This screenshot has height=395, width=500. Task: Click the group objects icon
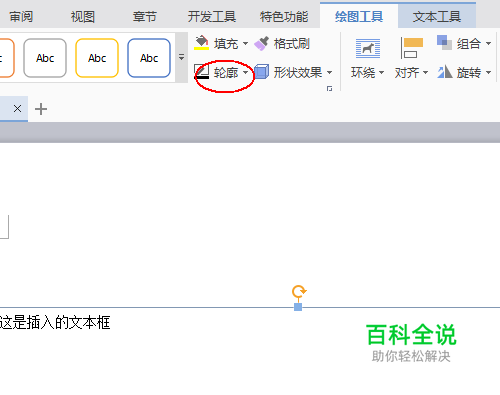click(x=444, y=43)
